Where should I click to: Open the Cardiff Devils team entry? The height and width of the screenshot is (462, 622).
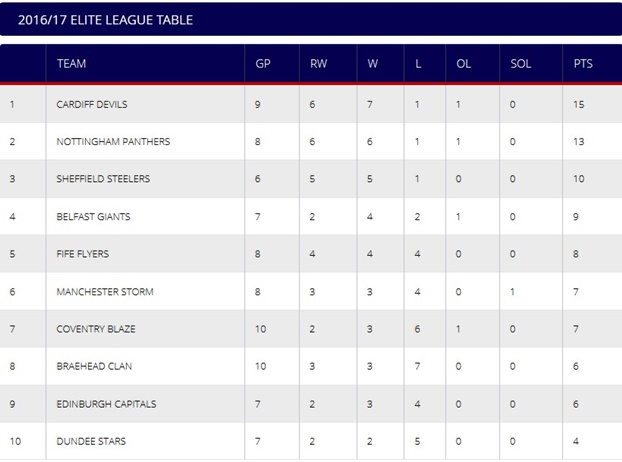[92, 104]
